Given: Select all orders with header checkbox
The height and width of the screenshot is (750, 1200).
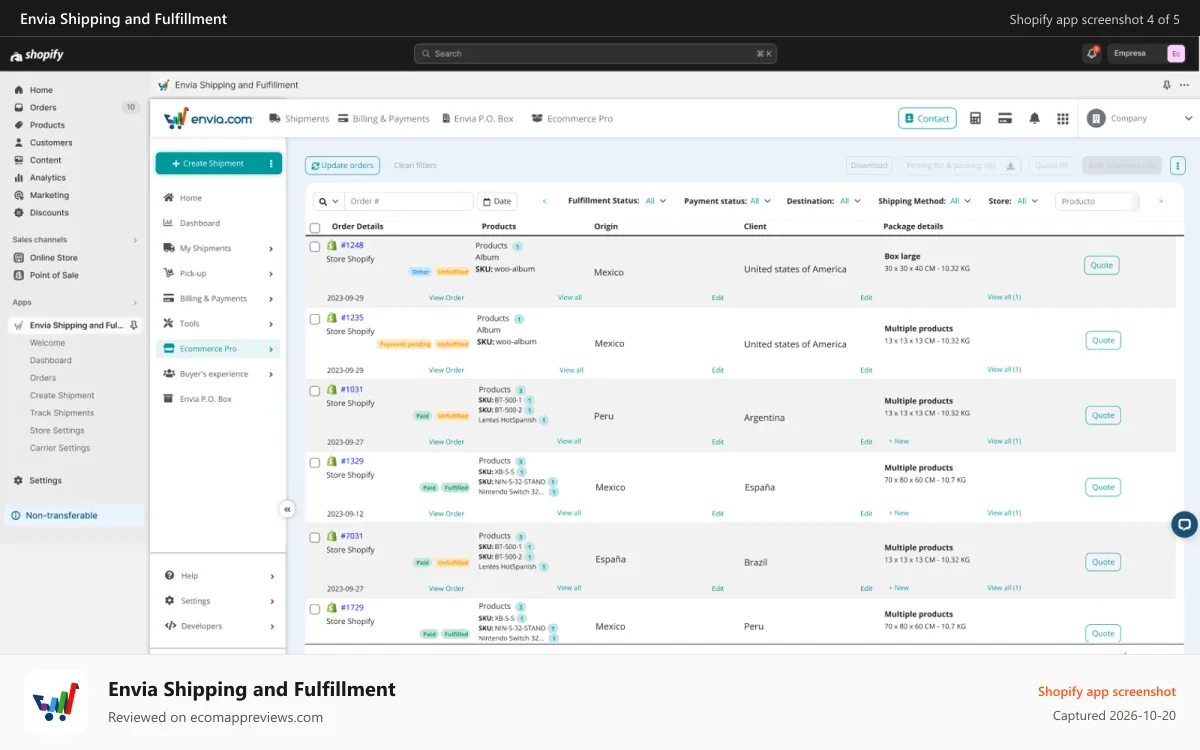Looking at the screenshot, I should pos(315,228).
